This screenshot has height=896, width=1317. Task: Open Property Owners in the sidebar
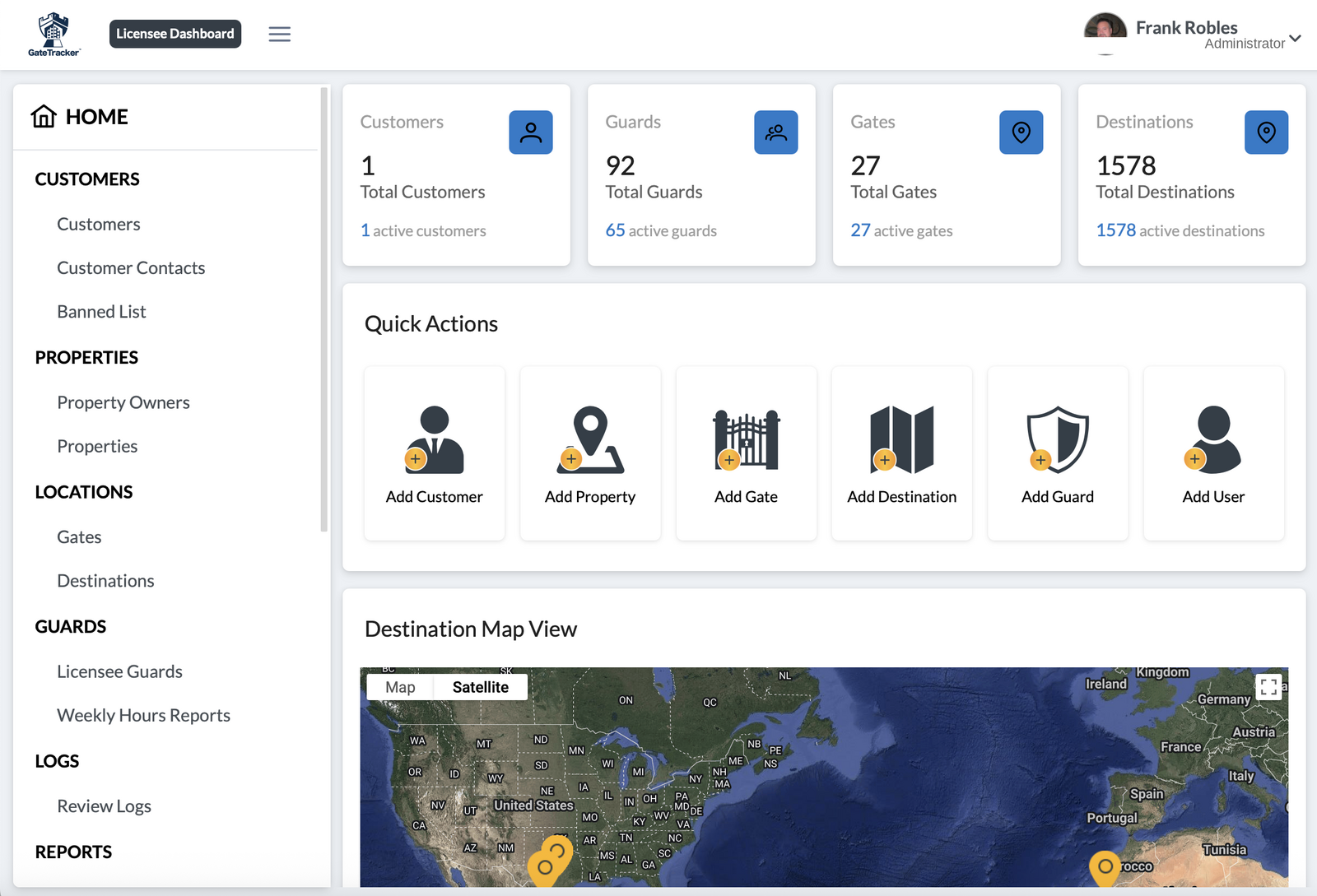(123, 402)
